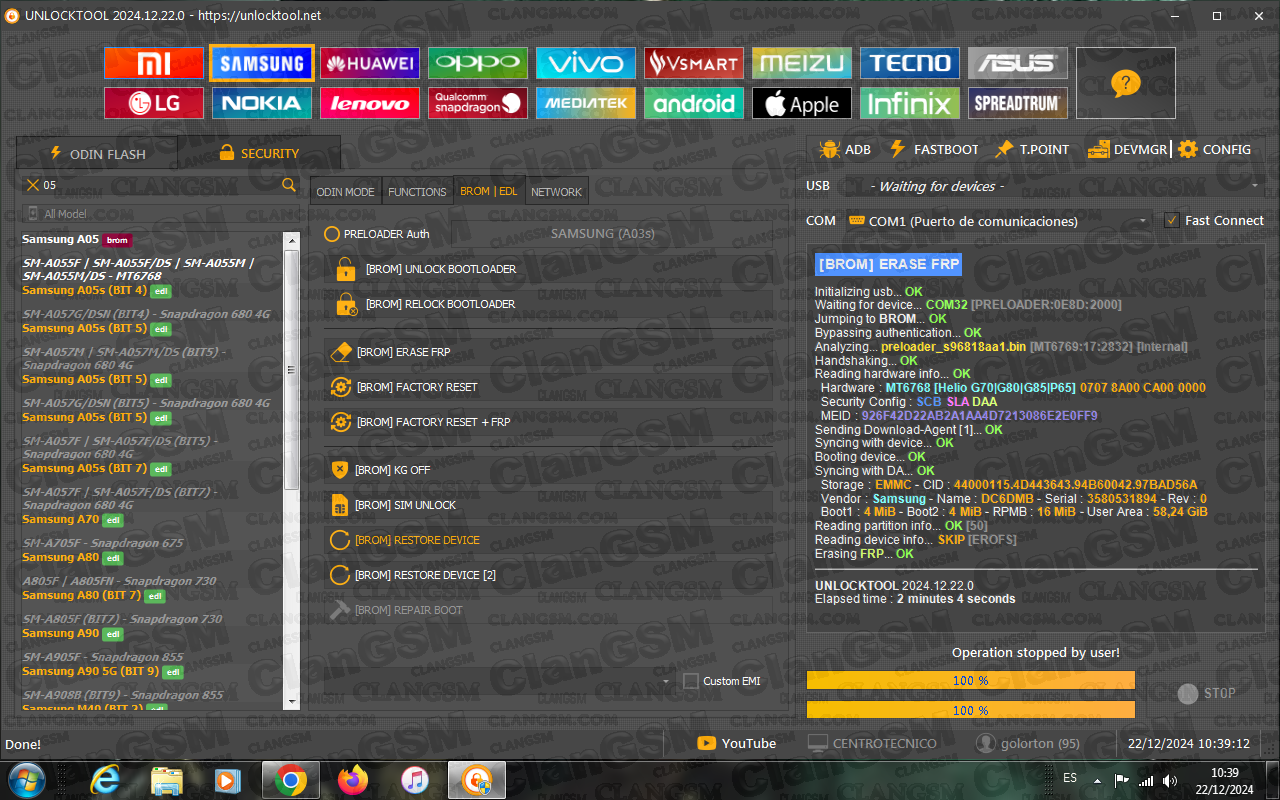Select the Tecno brand tile
This screenshot has height=800, width=1280.
[x=910, y=63]
